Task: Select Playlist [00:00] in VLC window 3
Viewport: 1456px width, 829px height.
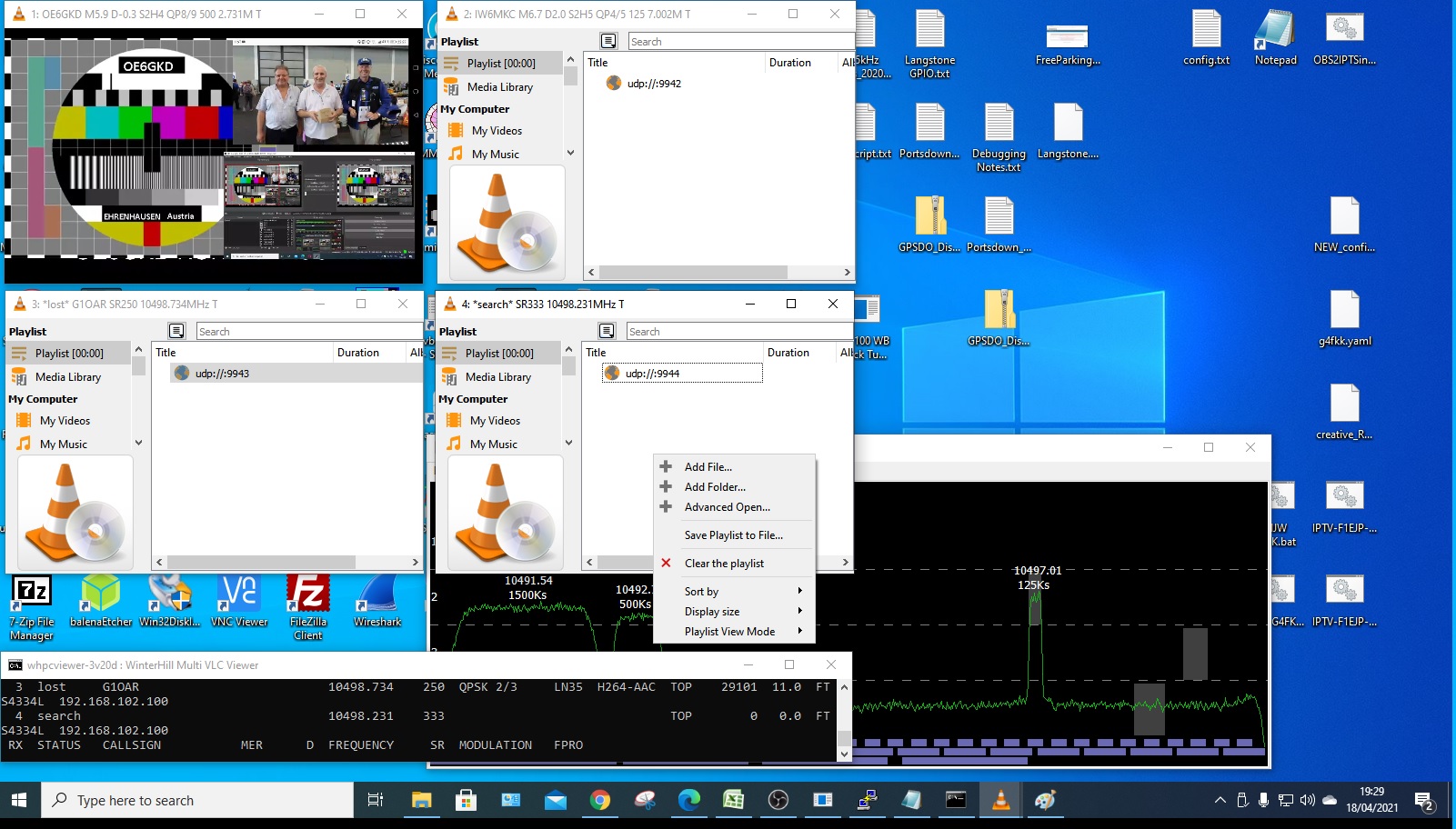Action: pos(69,354)
